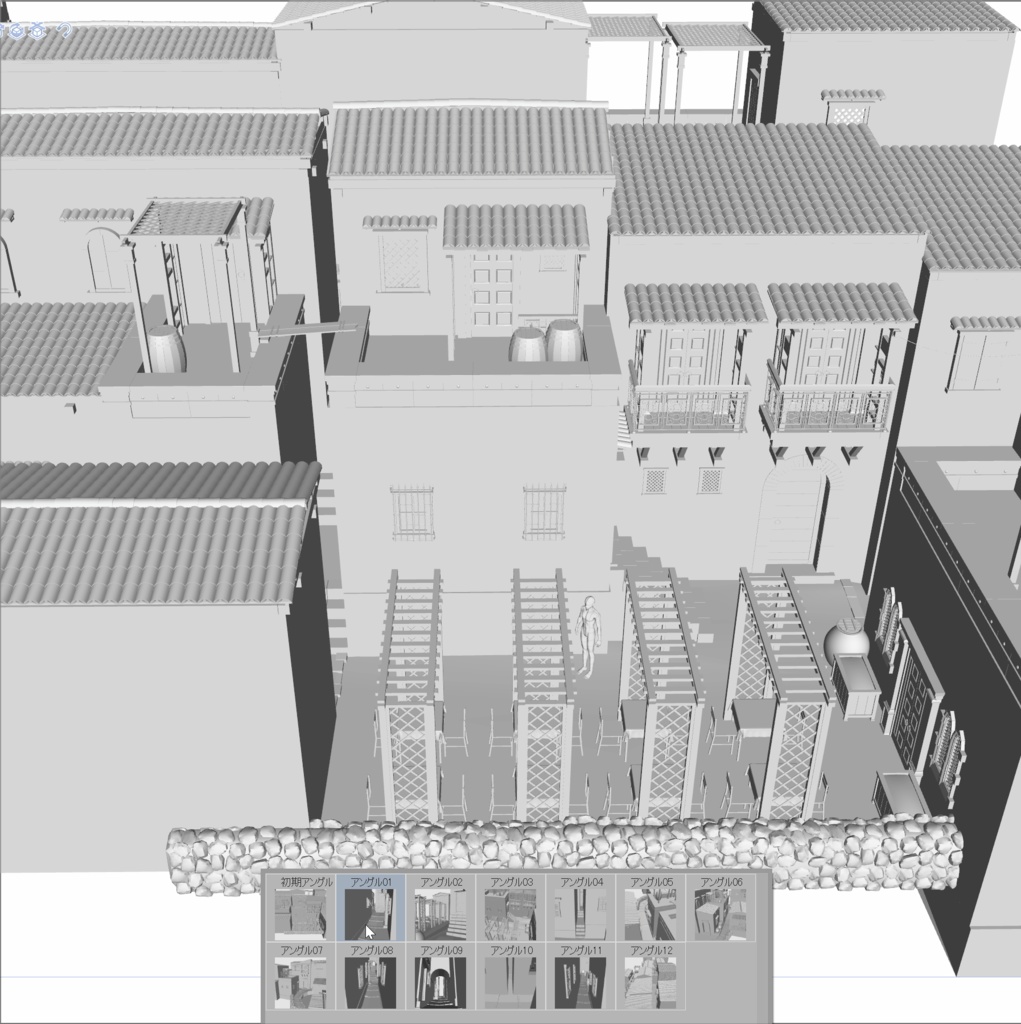Click the rotate 3D object cube icon
The image size is (1021, 1024).
(16, 31)
